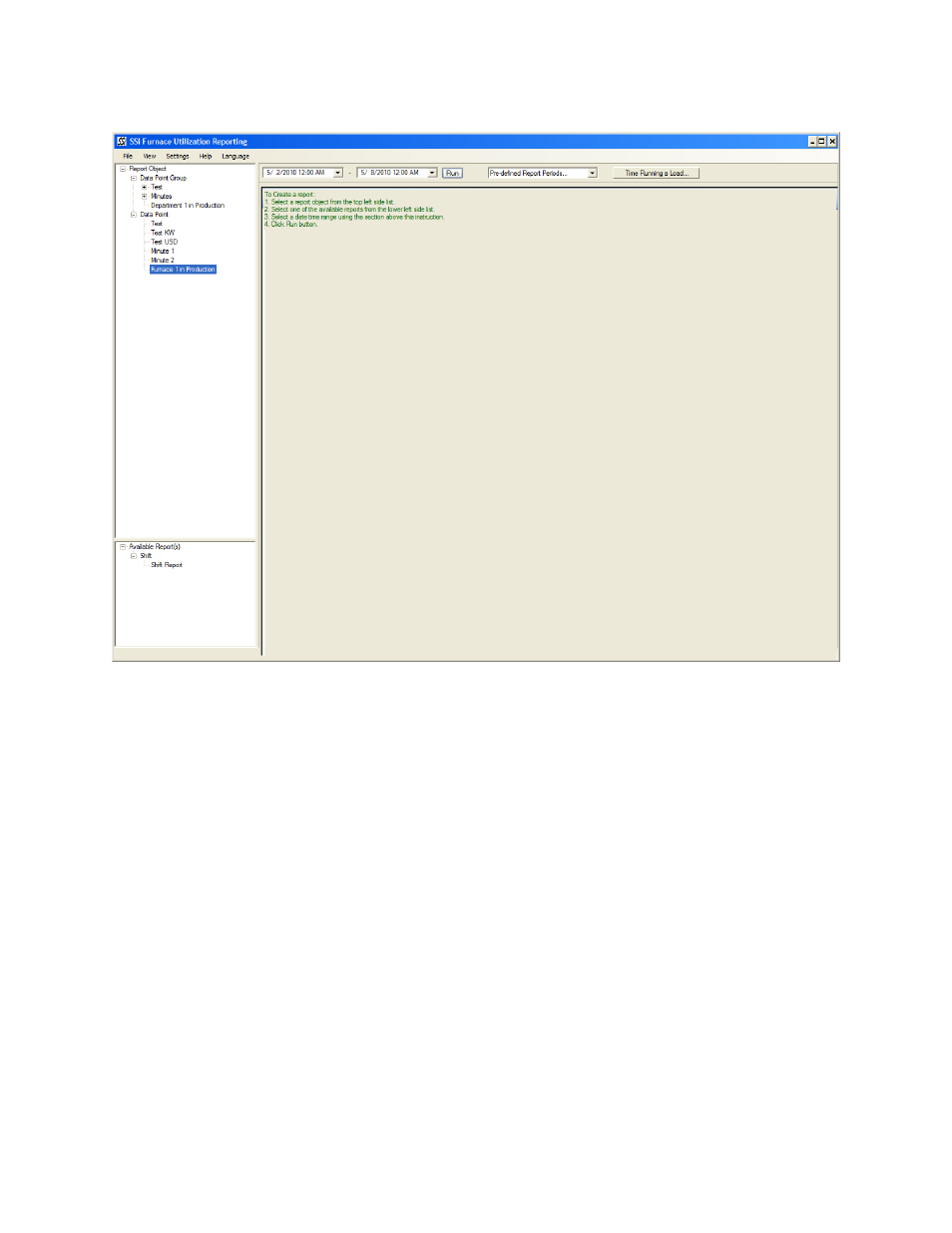This screenshot has height=1233, width=952.
Task: Select Furnace 1 in Production item
Action: pos(183,270)
